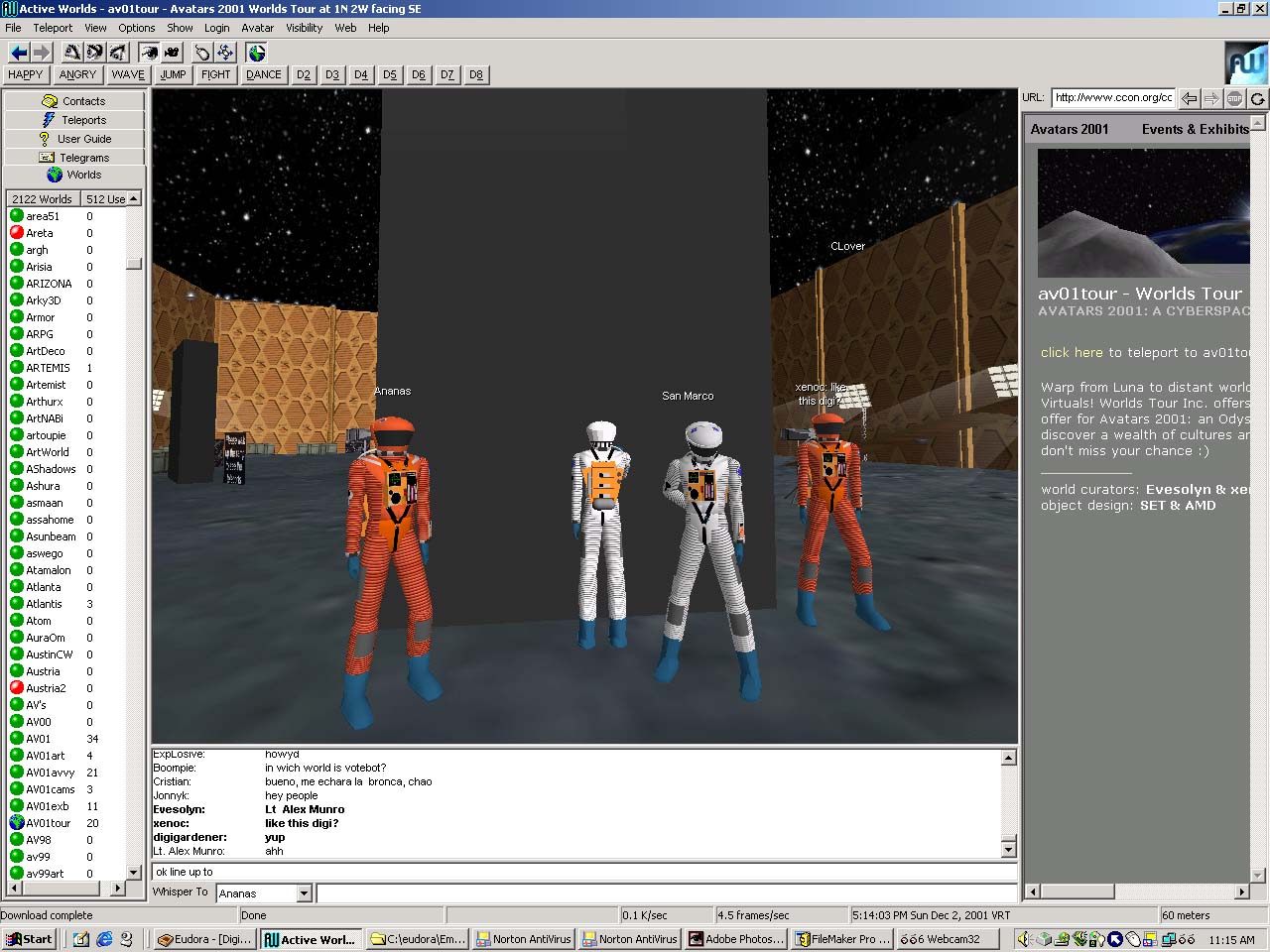This screenshot has width=1270, height=952.
Task: Click the four-arrow move mode icon
Action: pyautogui.click(x=225, y=53)
